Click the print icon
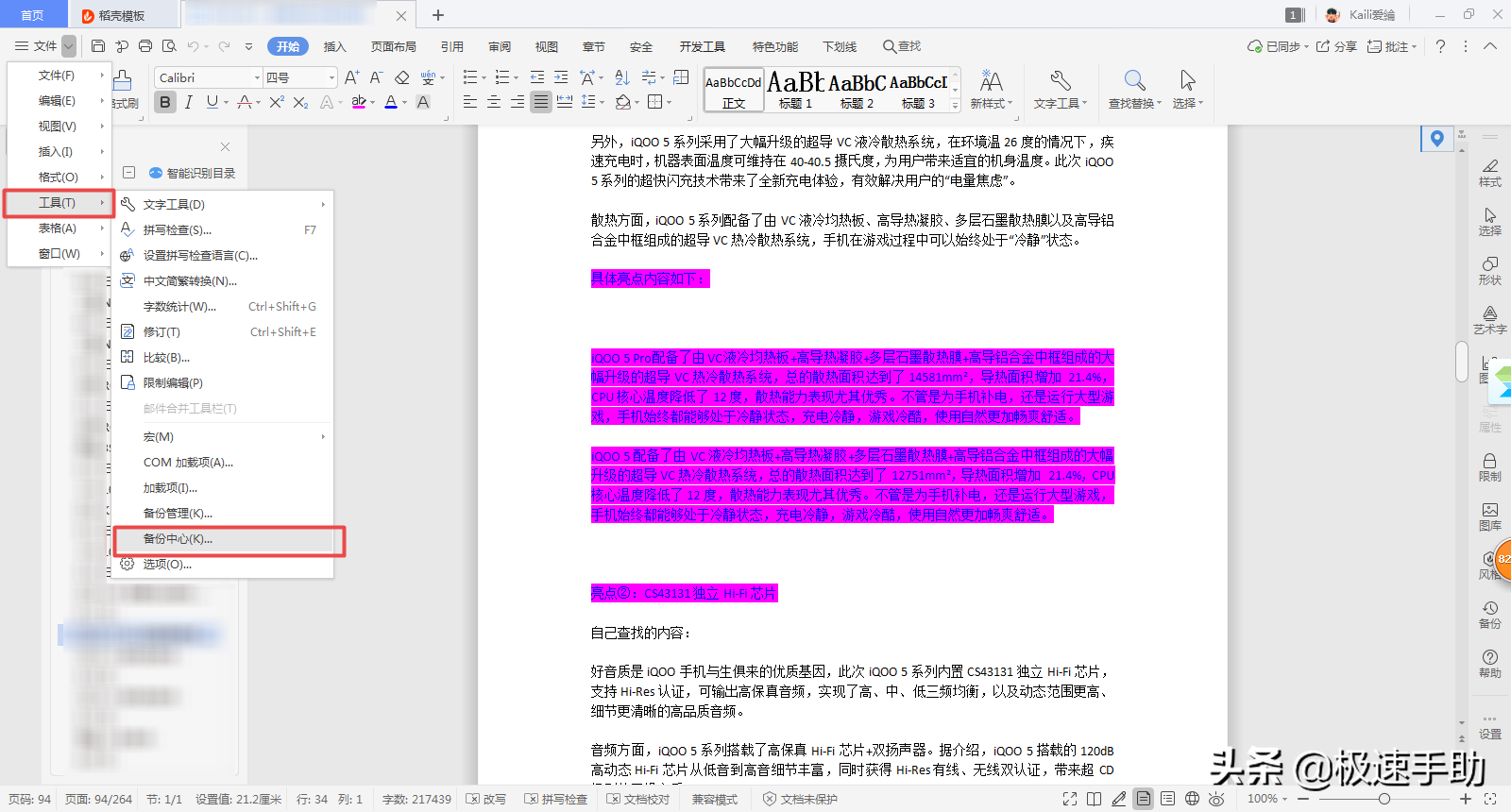This screenshot has width=1511, height=812. [145, 45]
